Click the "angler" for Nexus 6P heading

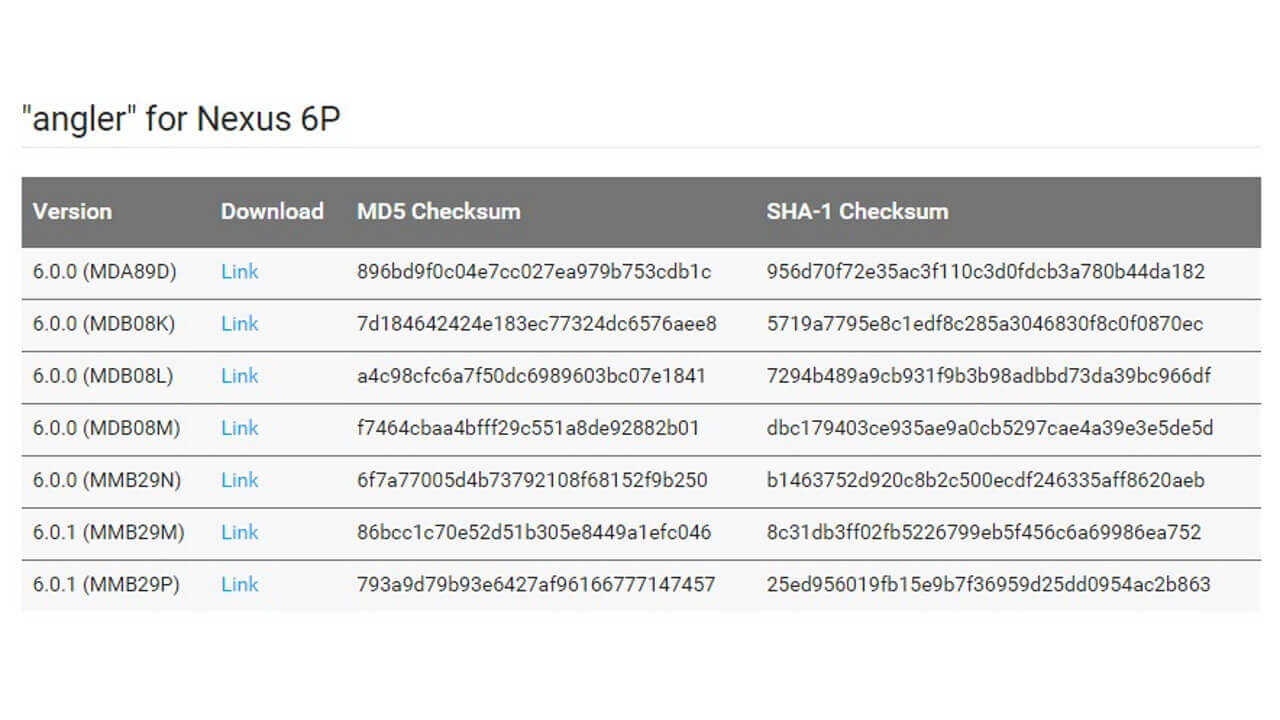181,119
